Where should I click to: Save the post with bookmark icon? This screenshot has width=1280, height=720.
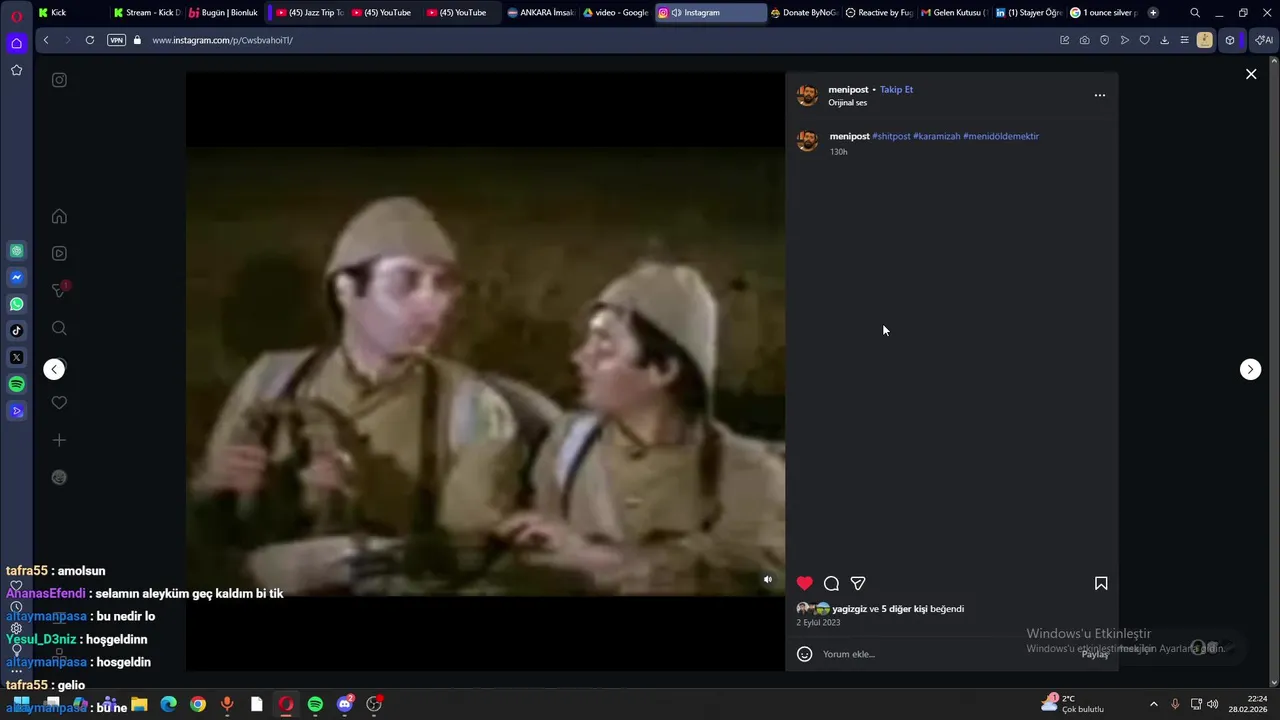point(1101,583)
